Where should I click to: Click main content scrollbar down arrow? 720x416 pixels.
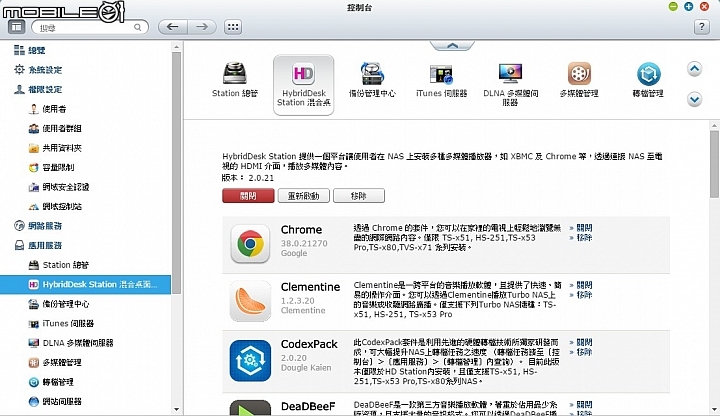pos(714,409)
